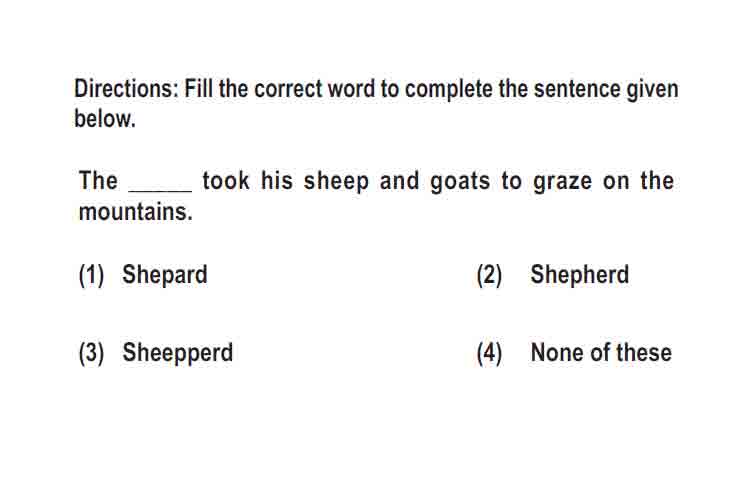Select option (1) number marker
The image size is (750, 500).
pos(91,275)
